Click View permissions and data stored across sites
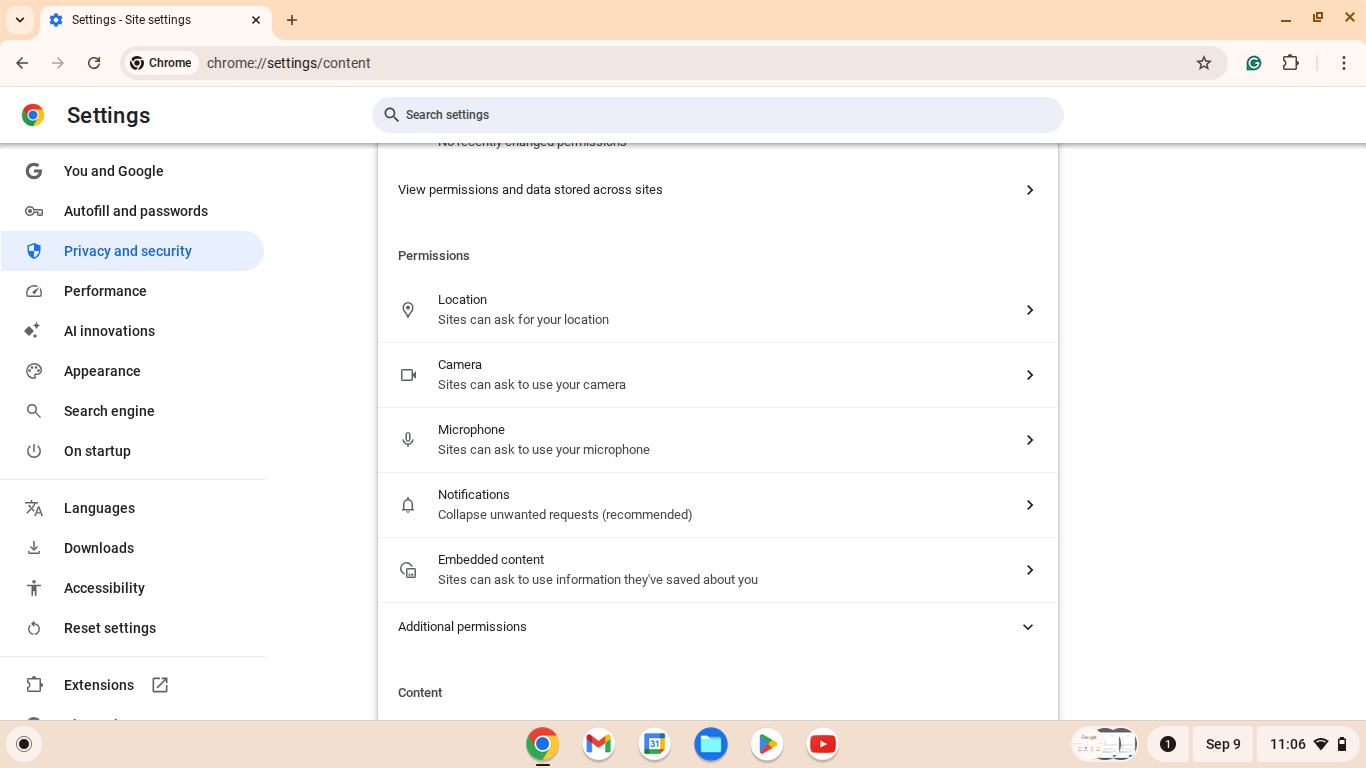Viewport: 1366px width, 768px height. point(530,189)
